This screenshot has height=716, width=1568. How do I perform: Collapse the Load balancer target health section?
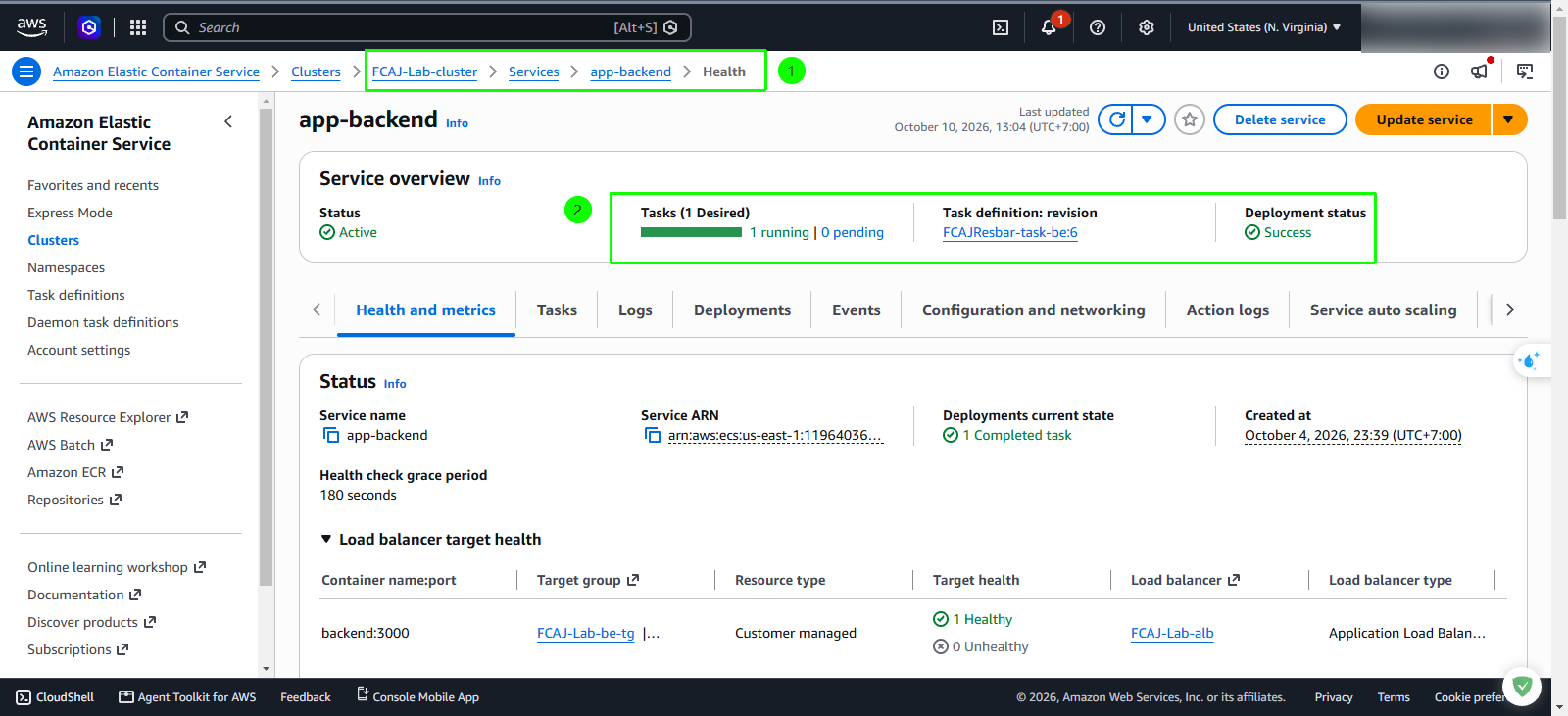[326, 539]
